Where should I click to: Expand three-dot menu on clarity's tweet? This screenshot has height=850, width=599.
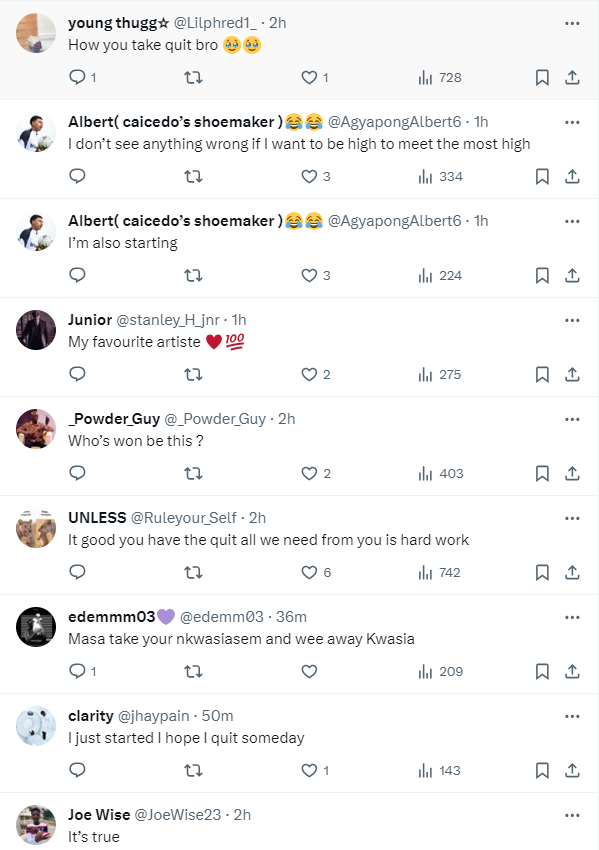coord(572,716)
